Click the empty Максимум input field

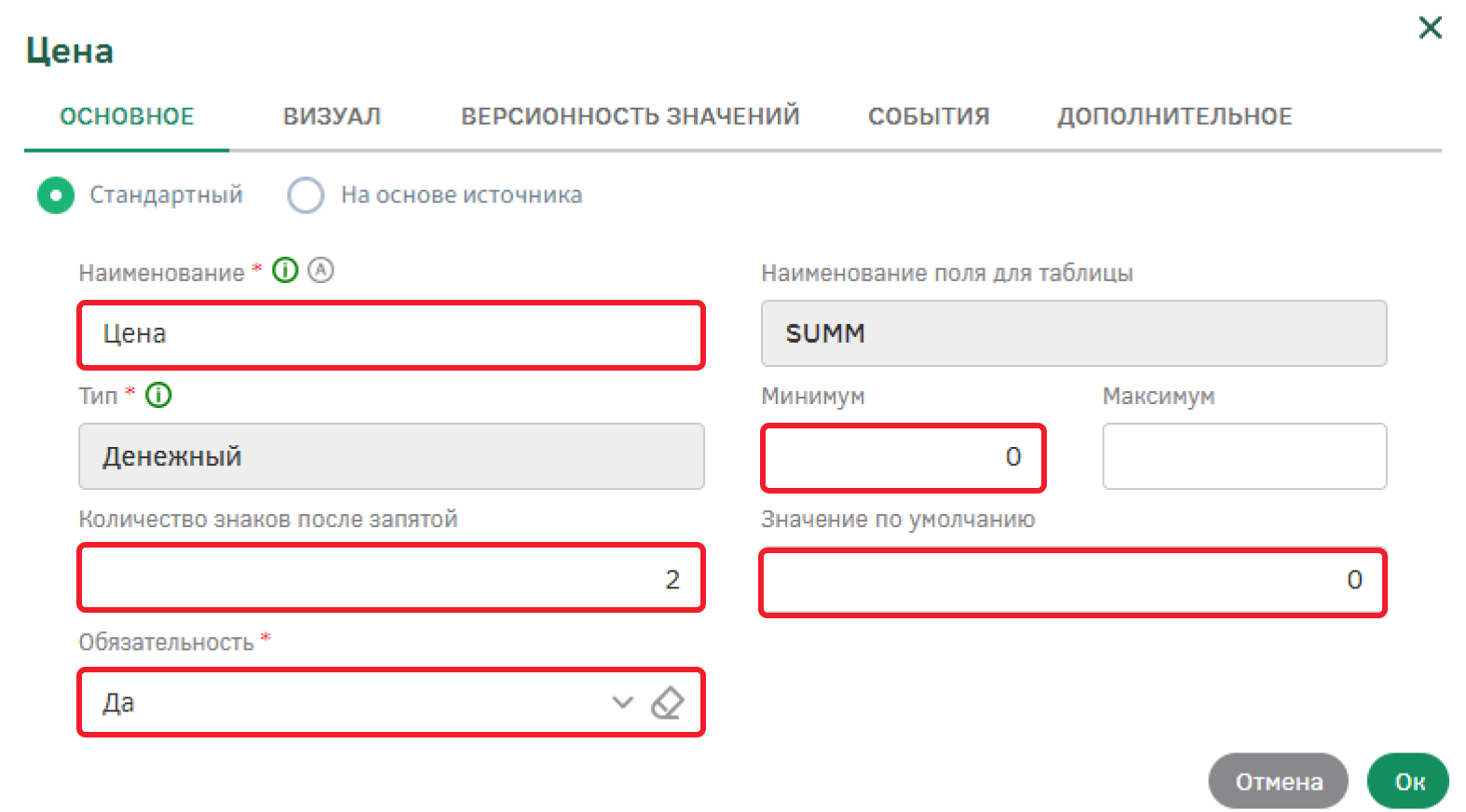click(x=1244, y=456)
